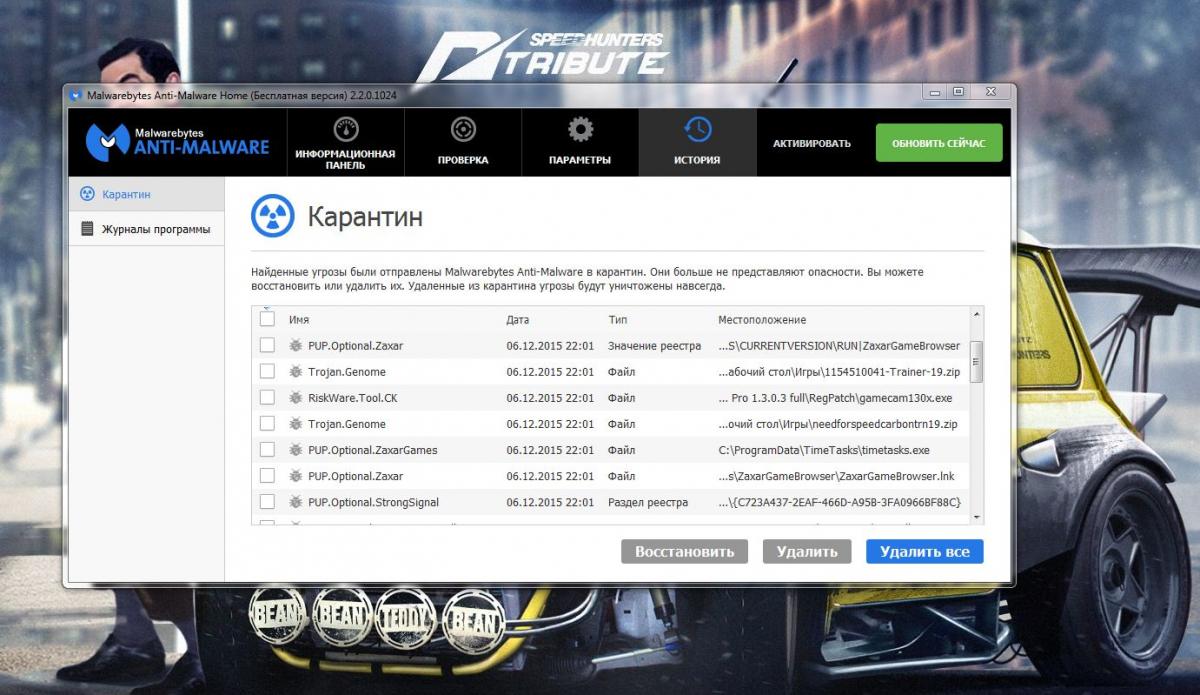Click the bug icon of the RUN|ZaxarGameBrowser registry row
Screen dimensions: 1200x695
click(x=295, y=345)
